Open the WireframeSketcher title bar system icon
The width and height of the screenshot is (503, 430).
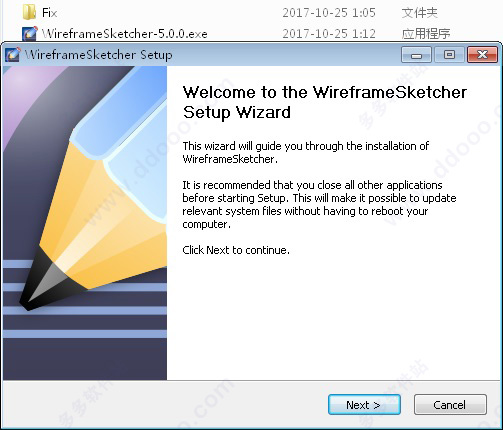[x=13, y=54]
